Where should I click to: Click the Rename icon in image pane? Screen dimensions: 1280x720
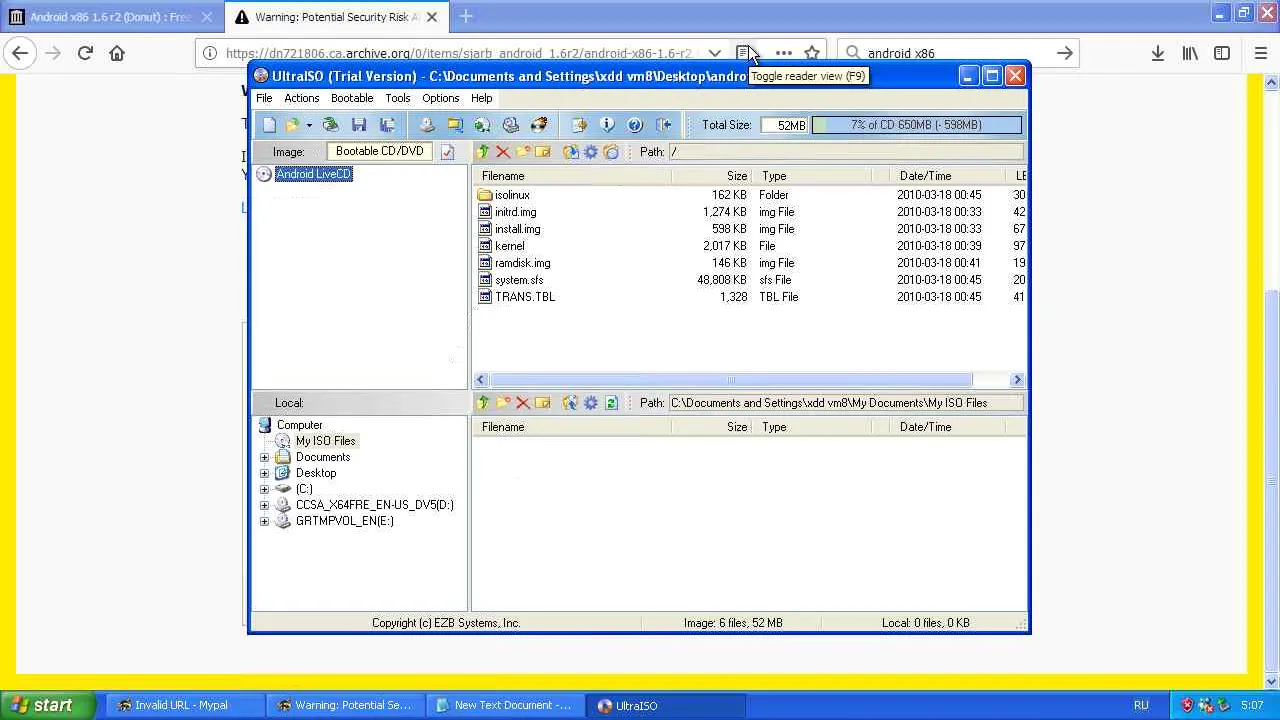(543, 152)
